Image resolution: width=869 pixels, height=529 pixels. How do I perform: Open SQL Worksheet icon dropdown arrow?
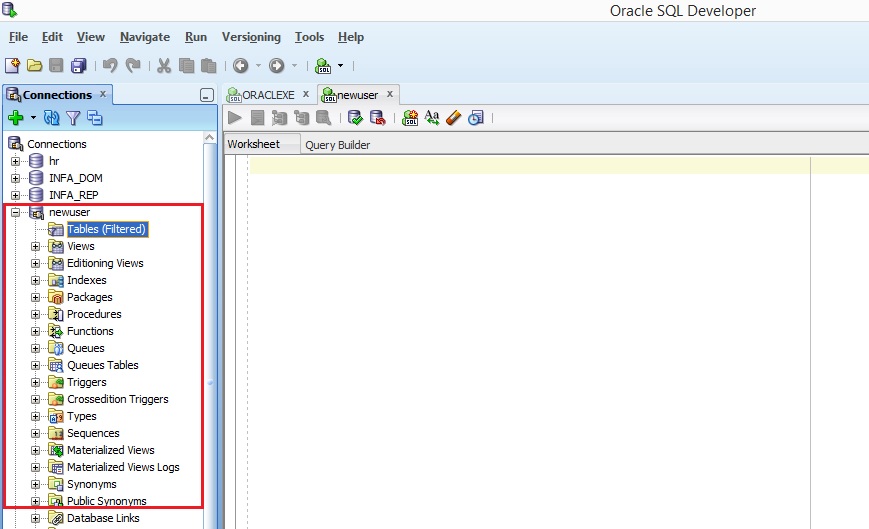pos(340,65)
